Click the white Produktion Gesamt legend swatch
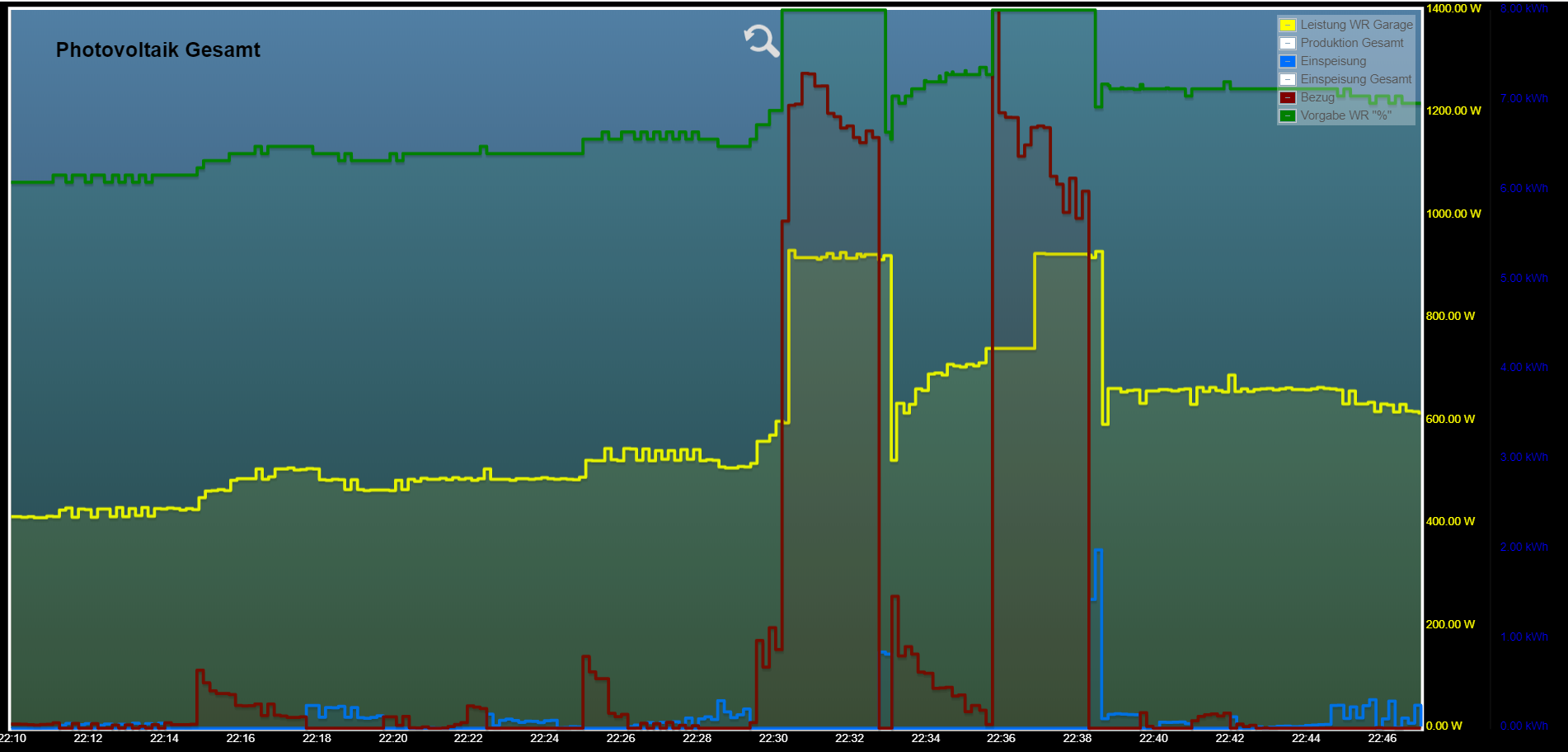This screenshot has height=752, width=1568. click(x=1288, y=43)
